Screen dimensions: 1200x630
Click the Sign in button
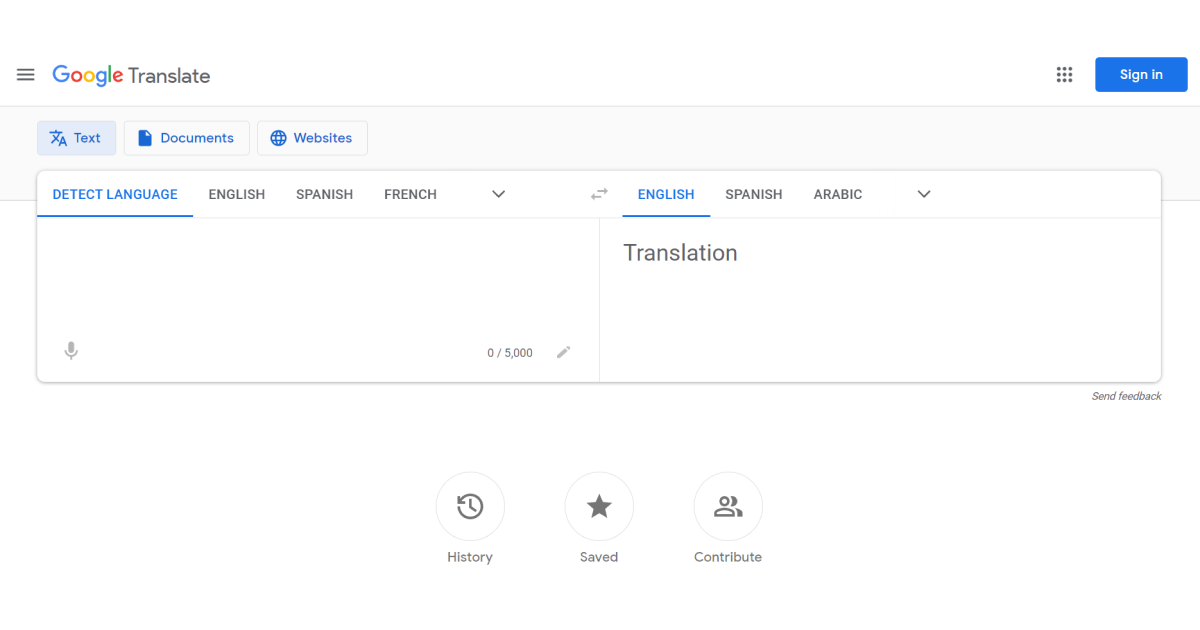(1141, 74)
